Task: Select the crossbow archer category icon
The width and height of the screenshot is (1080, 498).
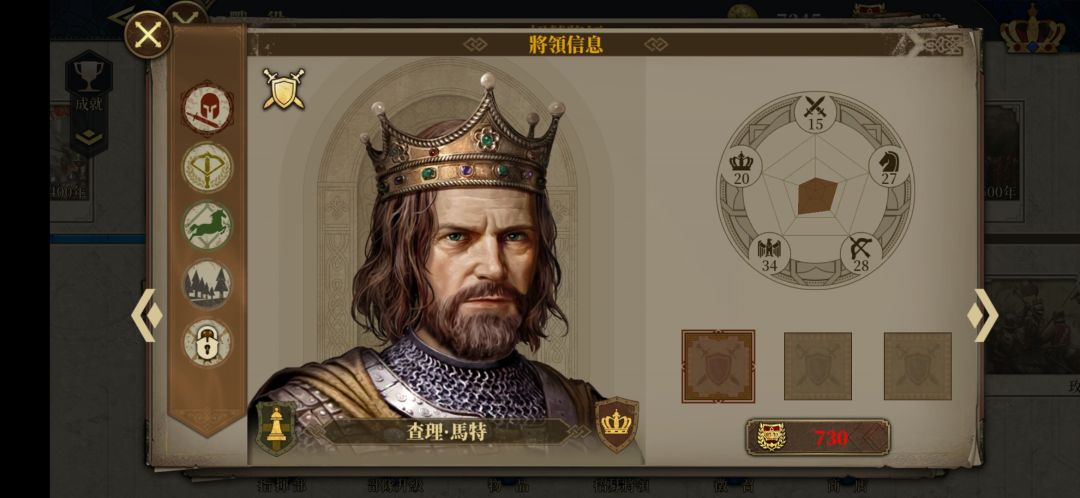Action: [207, 167]
